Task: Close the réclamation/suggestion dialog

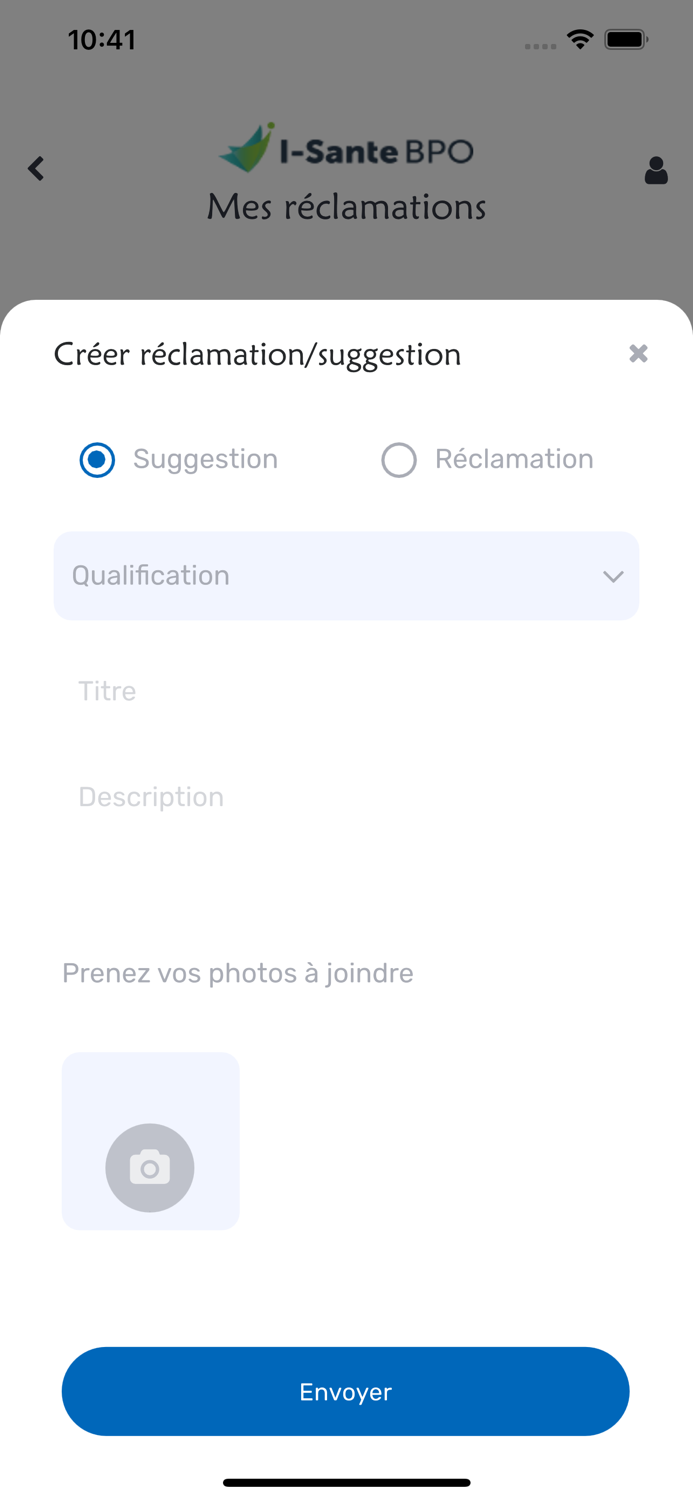Action: 638,353
